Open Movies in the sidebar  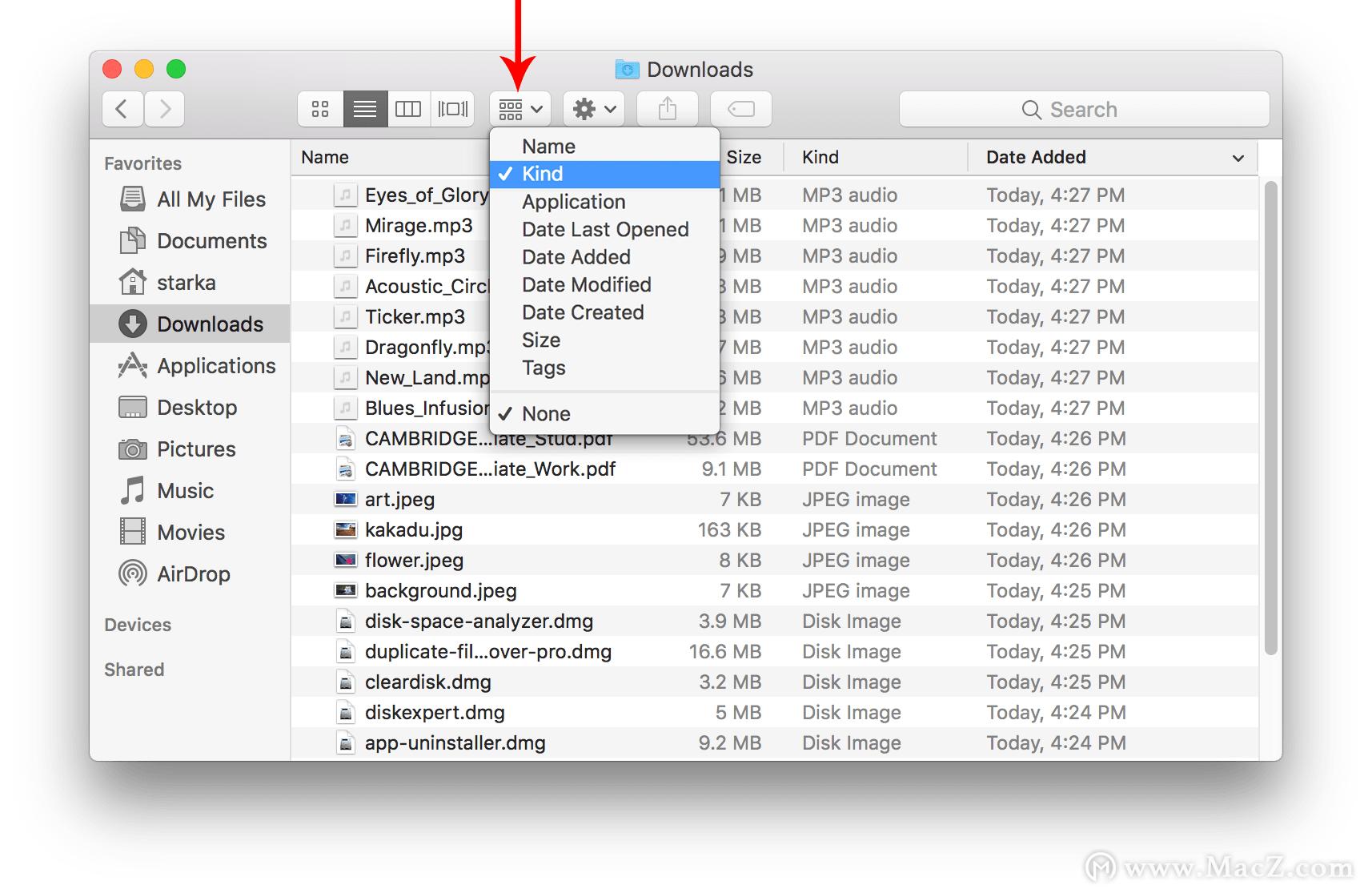190,533
